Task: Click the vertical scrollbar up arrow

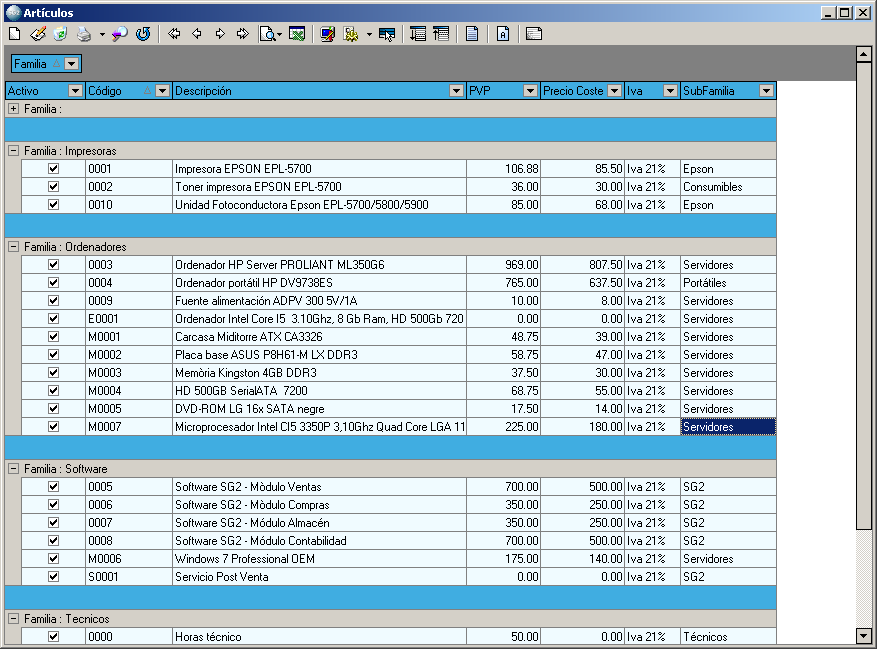Action: coord(864,54)
